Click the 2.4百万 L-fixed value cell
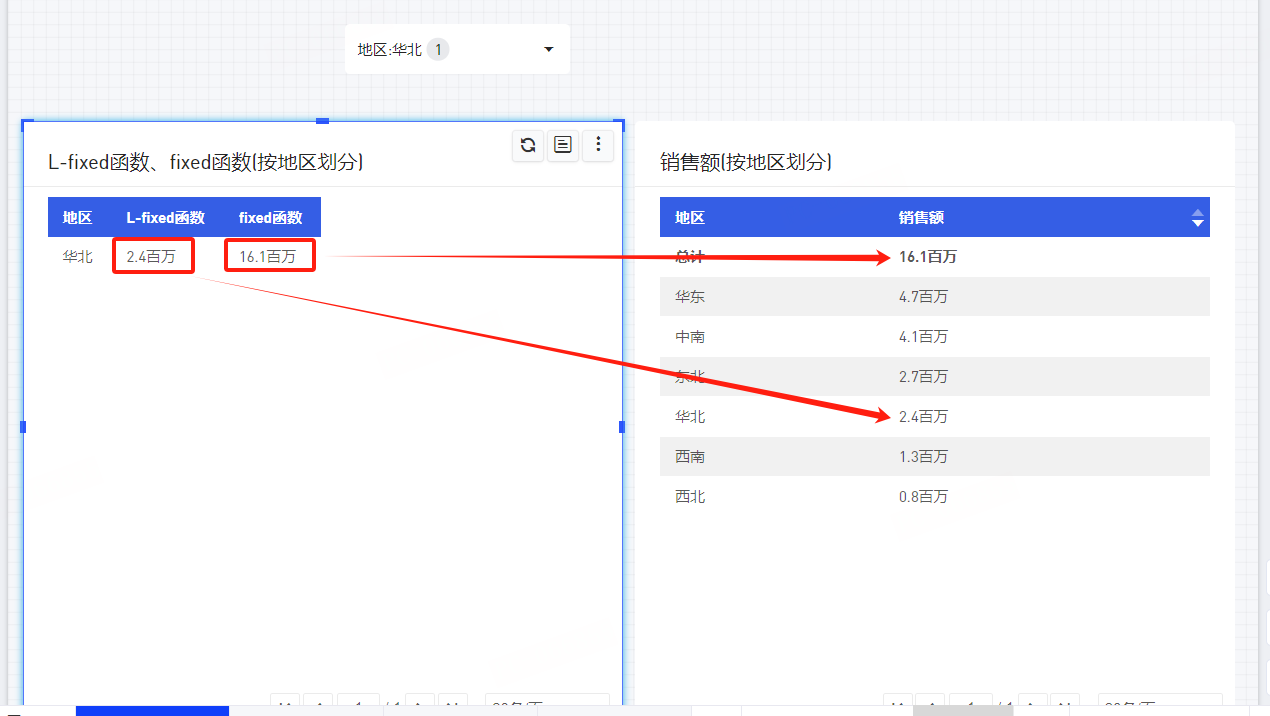Viewport: 1270px width, 716px height. pyautogui.click(x=152, y=257)
